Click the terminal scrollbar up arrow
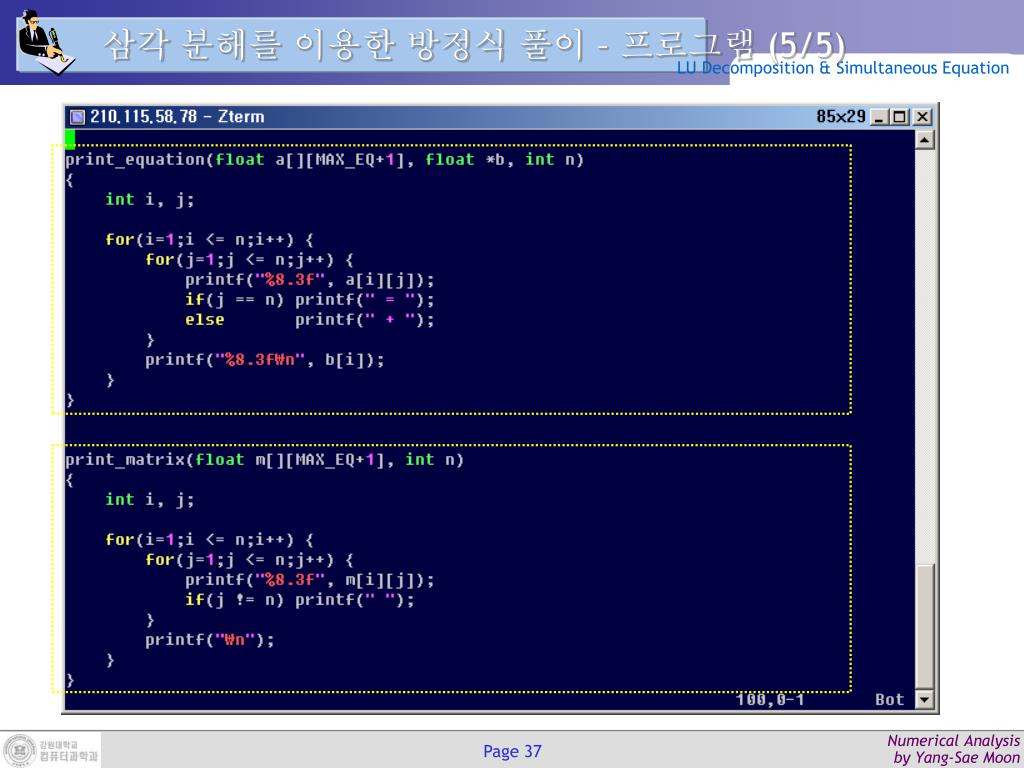Viewport: 1024px width, 768px height. (924, 140)
